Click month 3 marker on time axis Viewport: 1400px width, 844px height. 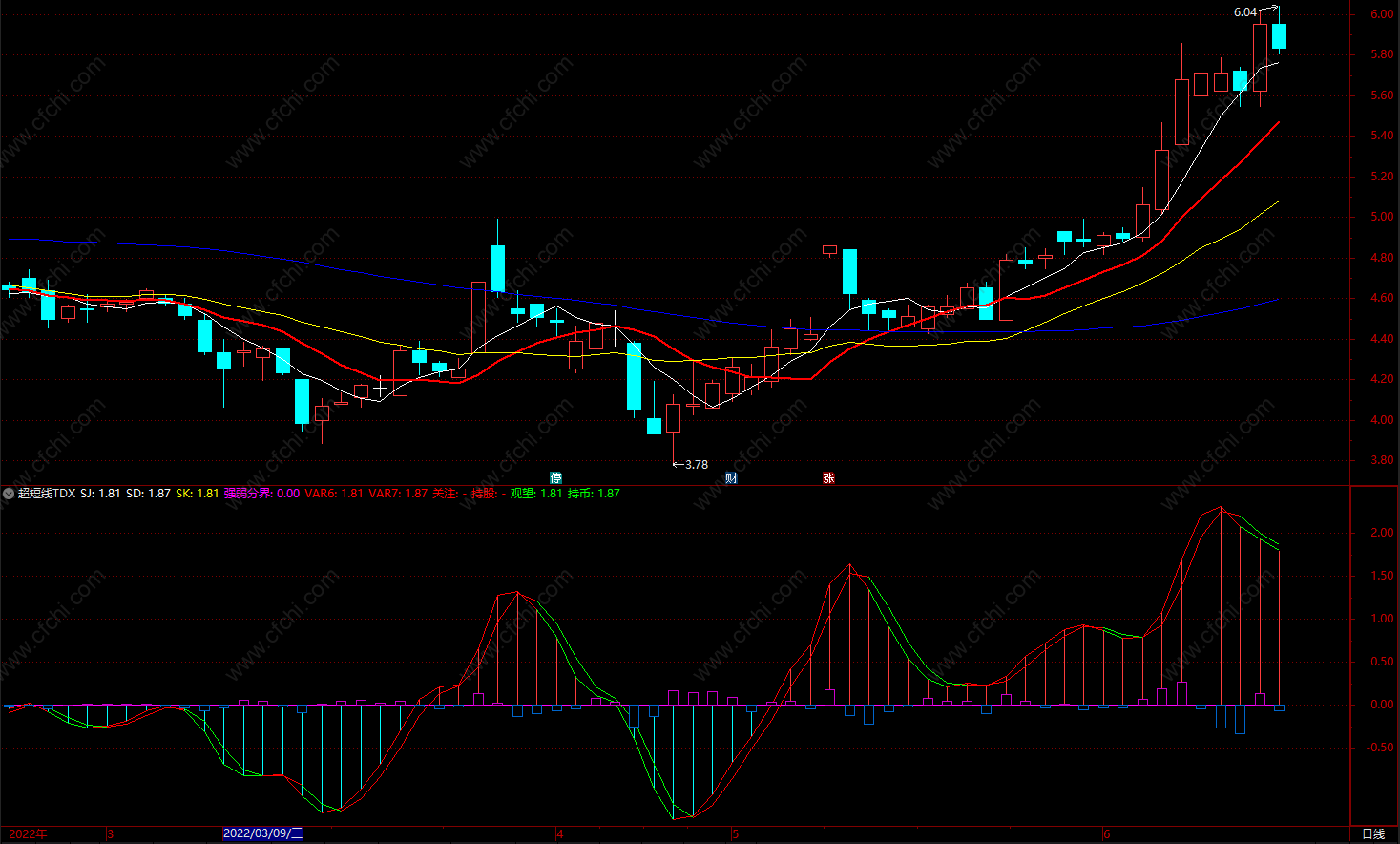point(111,833)
